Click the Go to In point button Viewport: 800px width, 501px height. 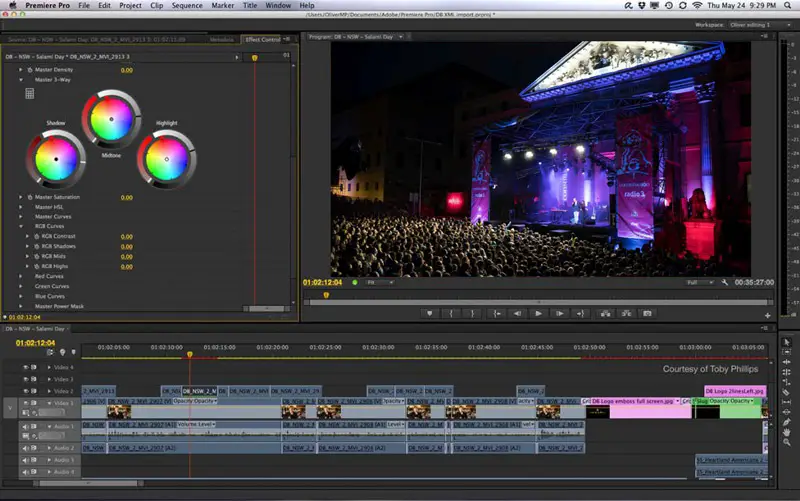tap(496, 313)
